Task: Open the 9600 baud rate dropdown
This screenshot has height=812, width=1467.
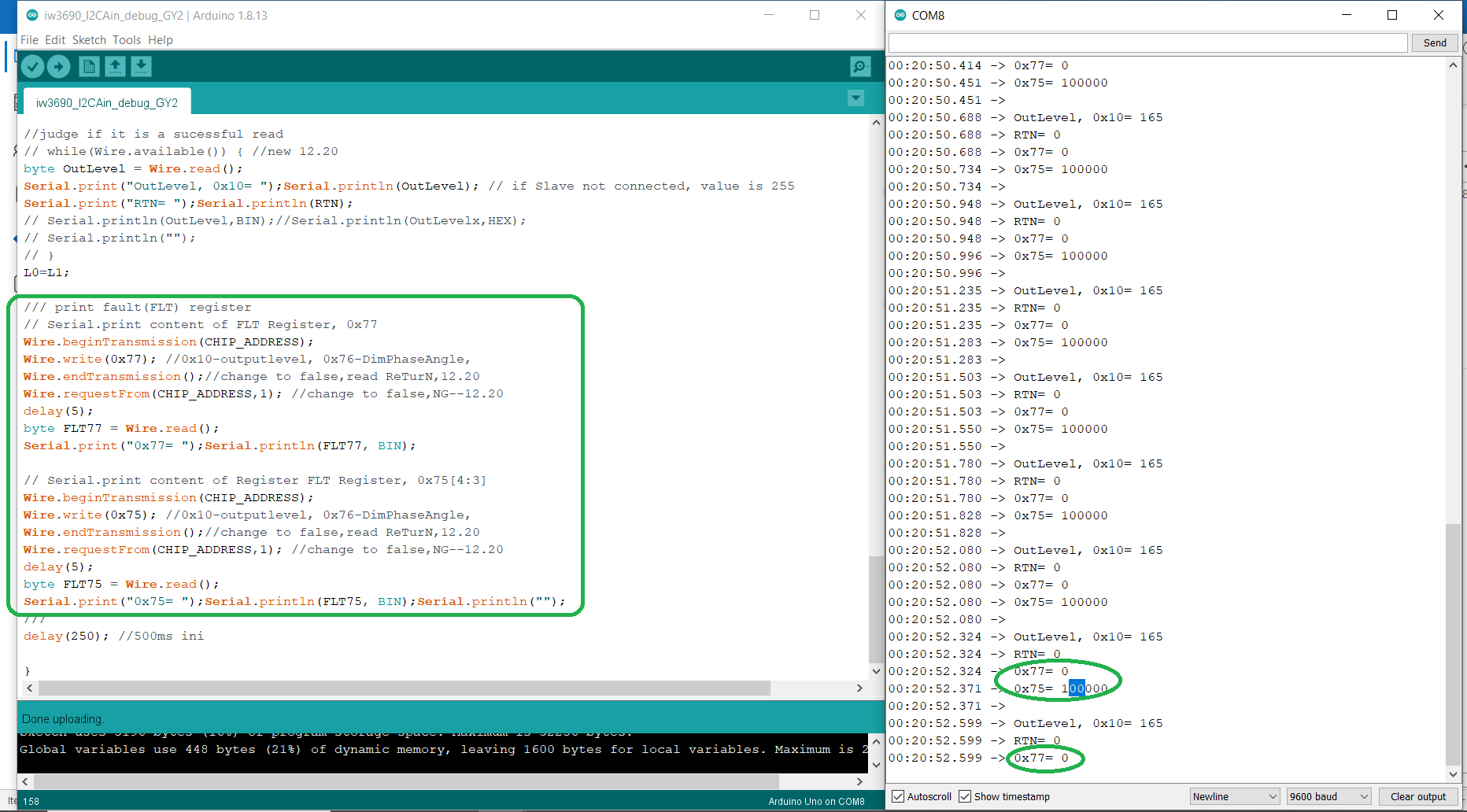Action: [1328, 796]
